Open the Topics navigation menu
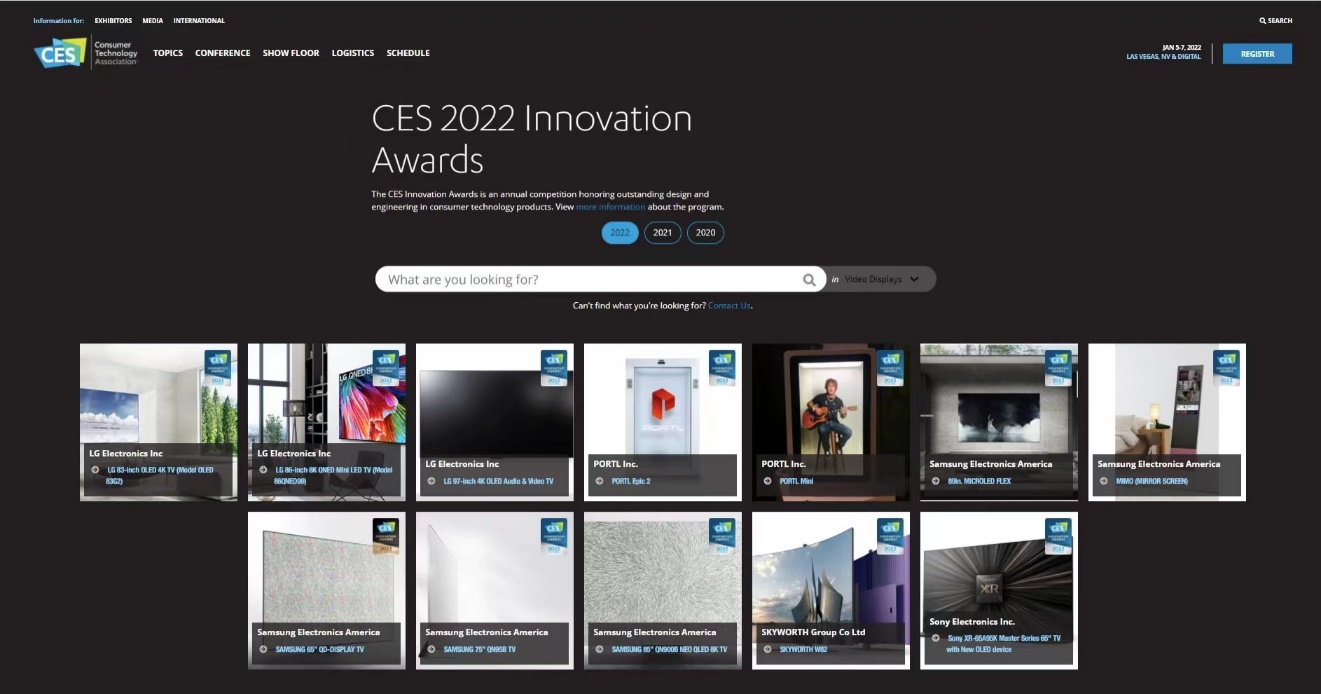Screen dimensions: 1321x694 (x=168, y=53)
